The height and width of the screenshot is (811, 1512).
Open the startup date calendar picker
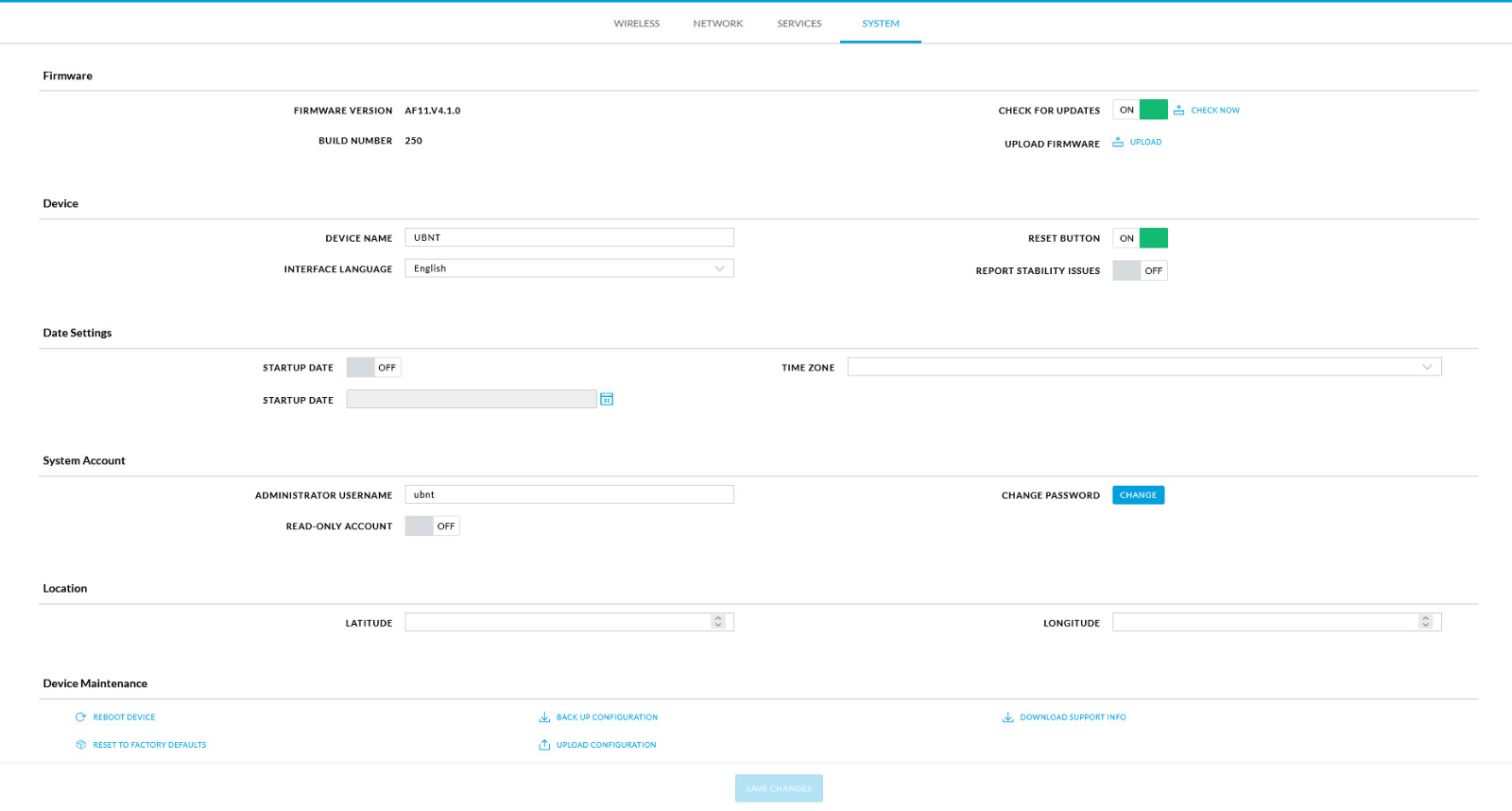607,399
